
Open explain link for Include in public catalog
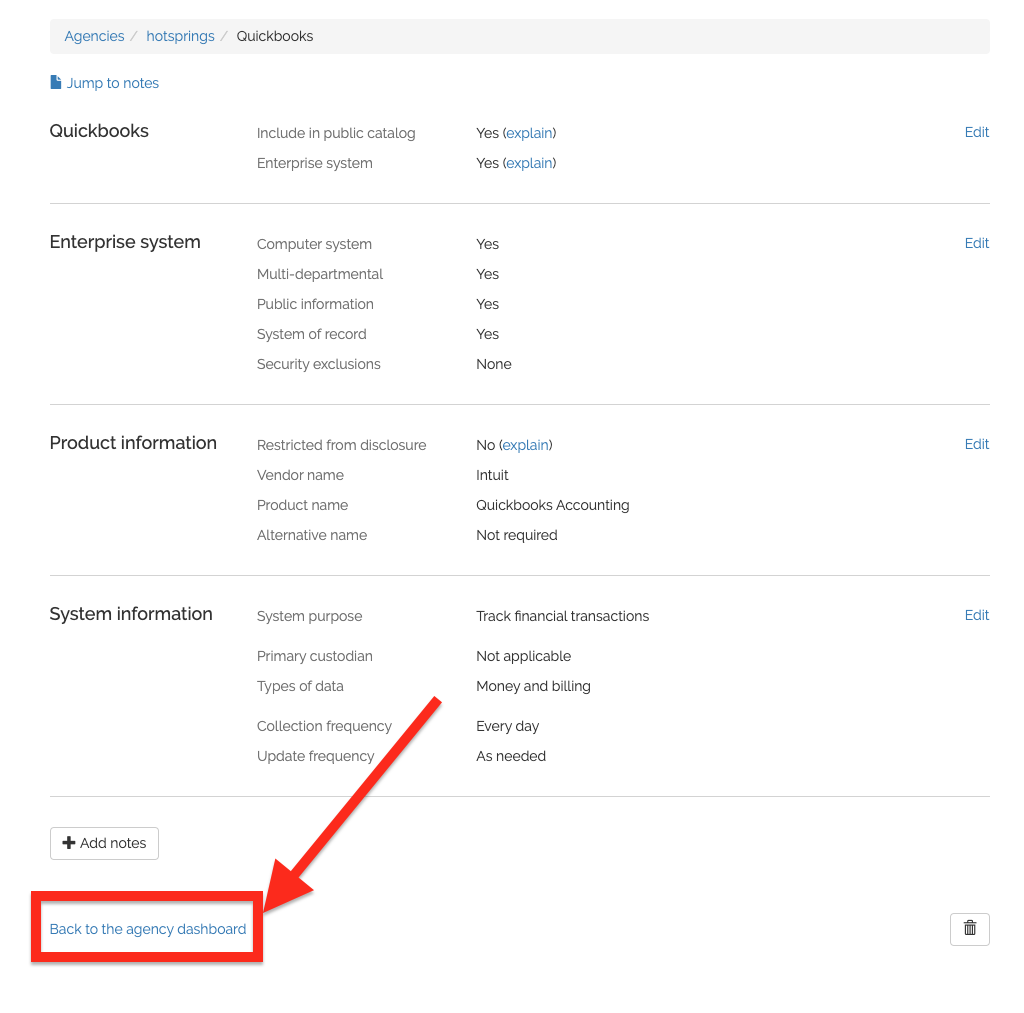click(529, 133)
